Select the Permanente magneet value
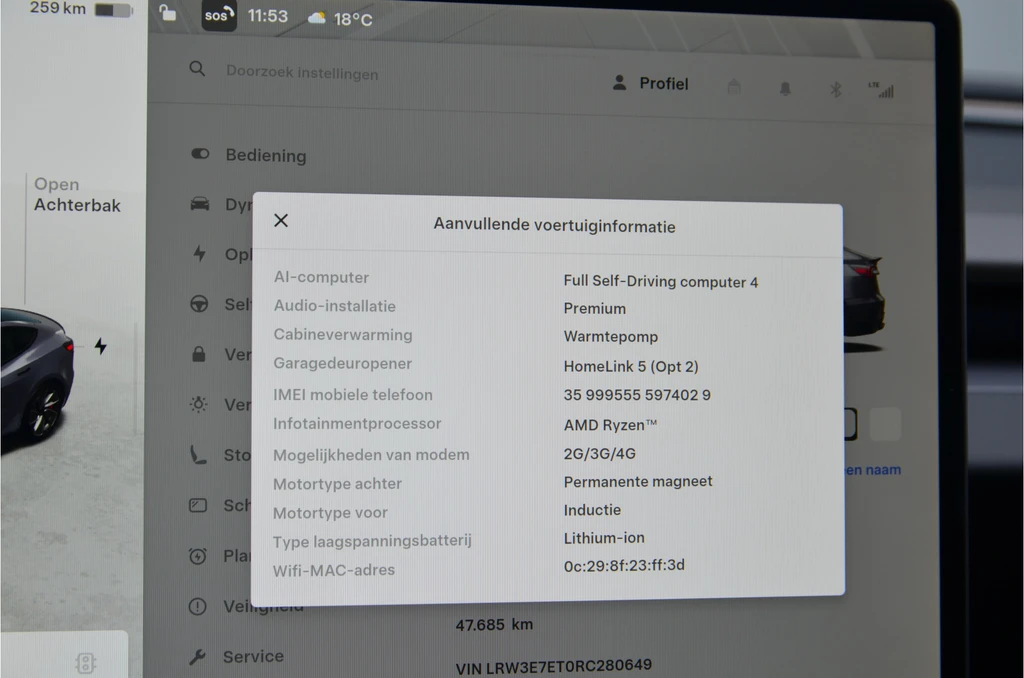Viewport: 1024px width, 678px height. (x=638, y=481)
